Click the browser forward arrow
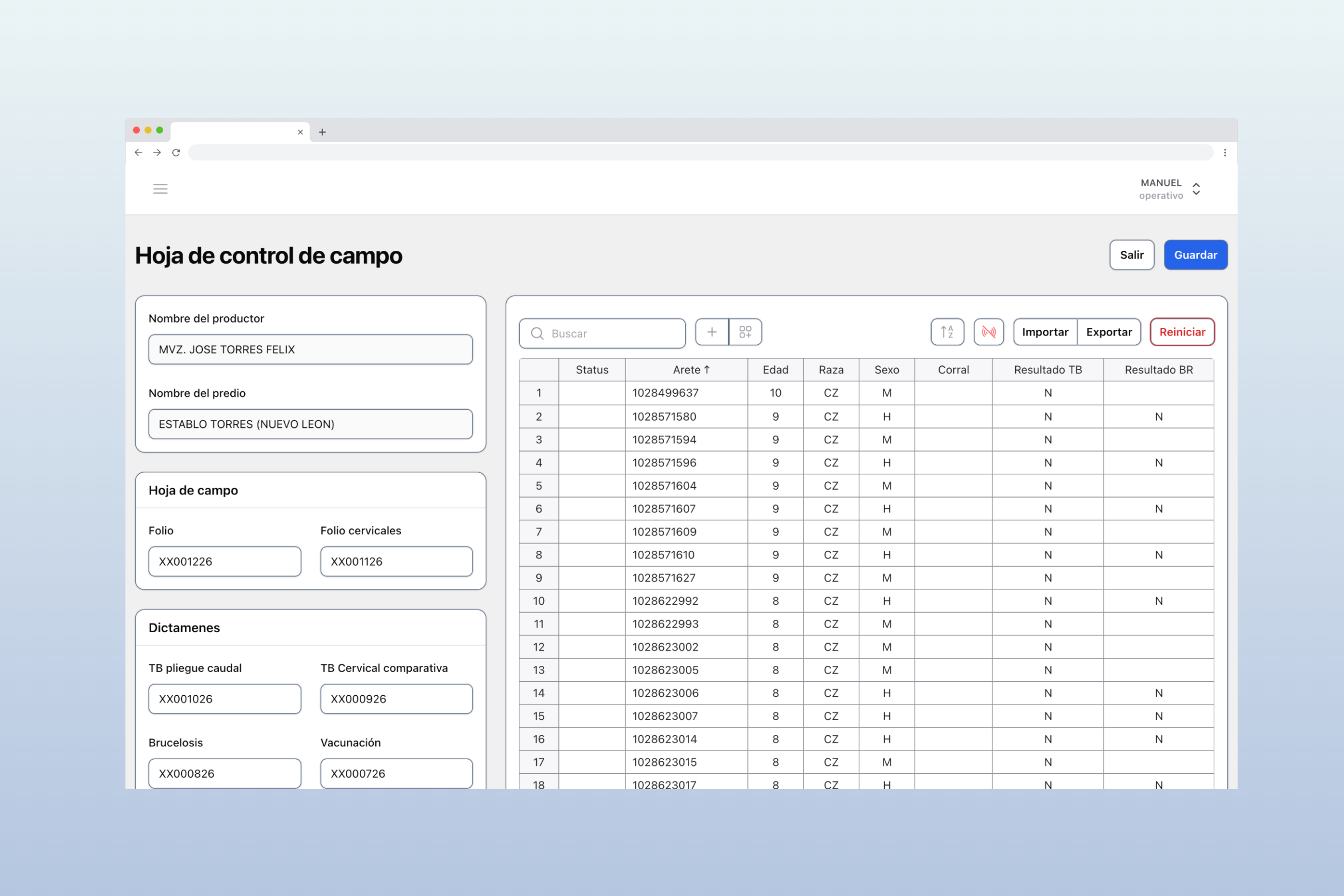The width and height of the screenshot is (1344, 896). (157, 153)
